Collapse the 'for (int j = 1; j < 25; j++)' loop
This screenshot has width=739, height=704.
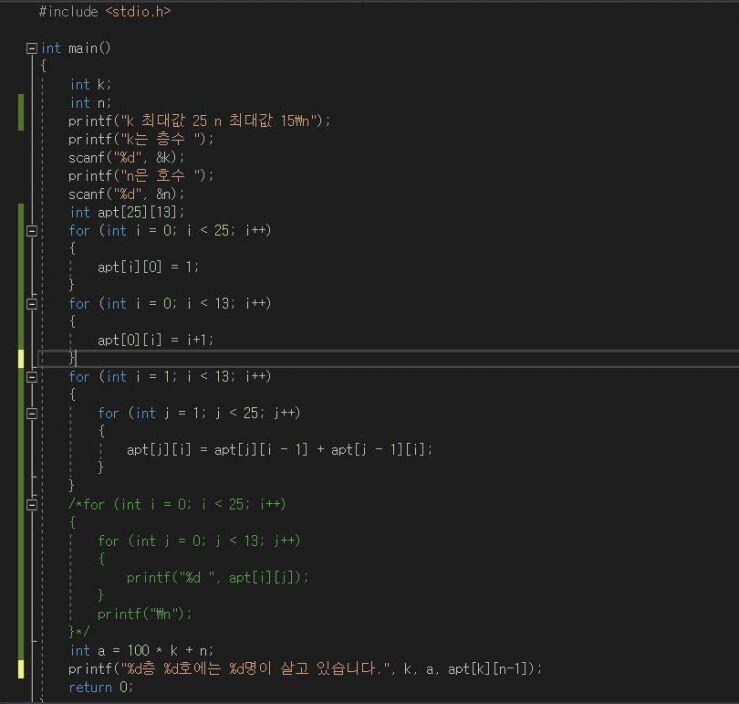coord(32,414)
